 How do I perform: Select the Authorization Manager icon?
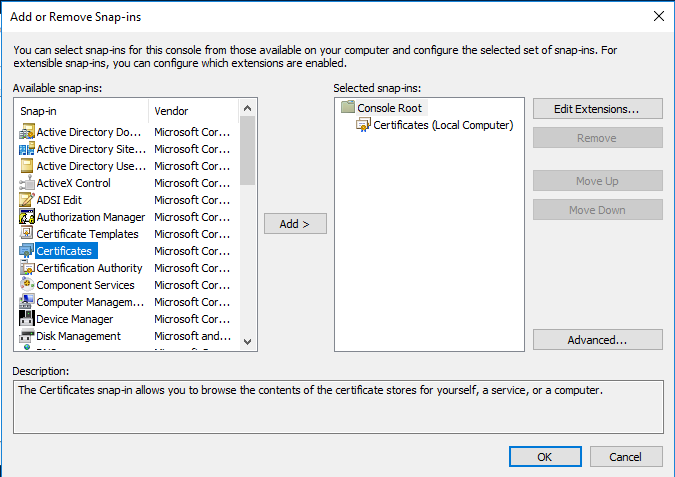[27, 217]
